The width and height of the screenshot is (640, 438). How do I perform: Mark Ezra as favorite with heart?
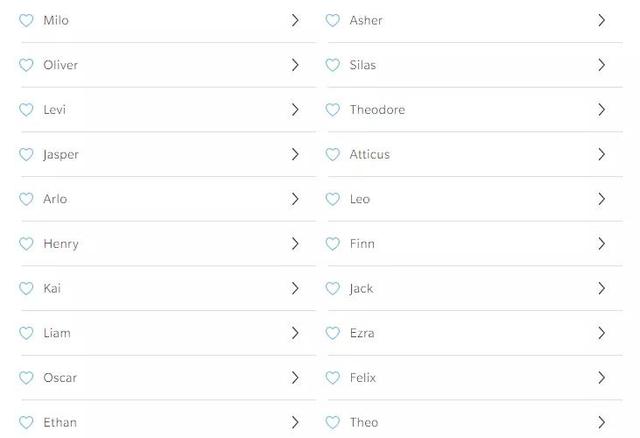[x=332, y=333]
